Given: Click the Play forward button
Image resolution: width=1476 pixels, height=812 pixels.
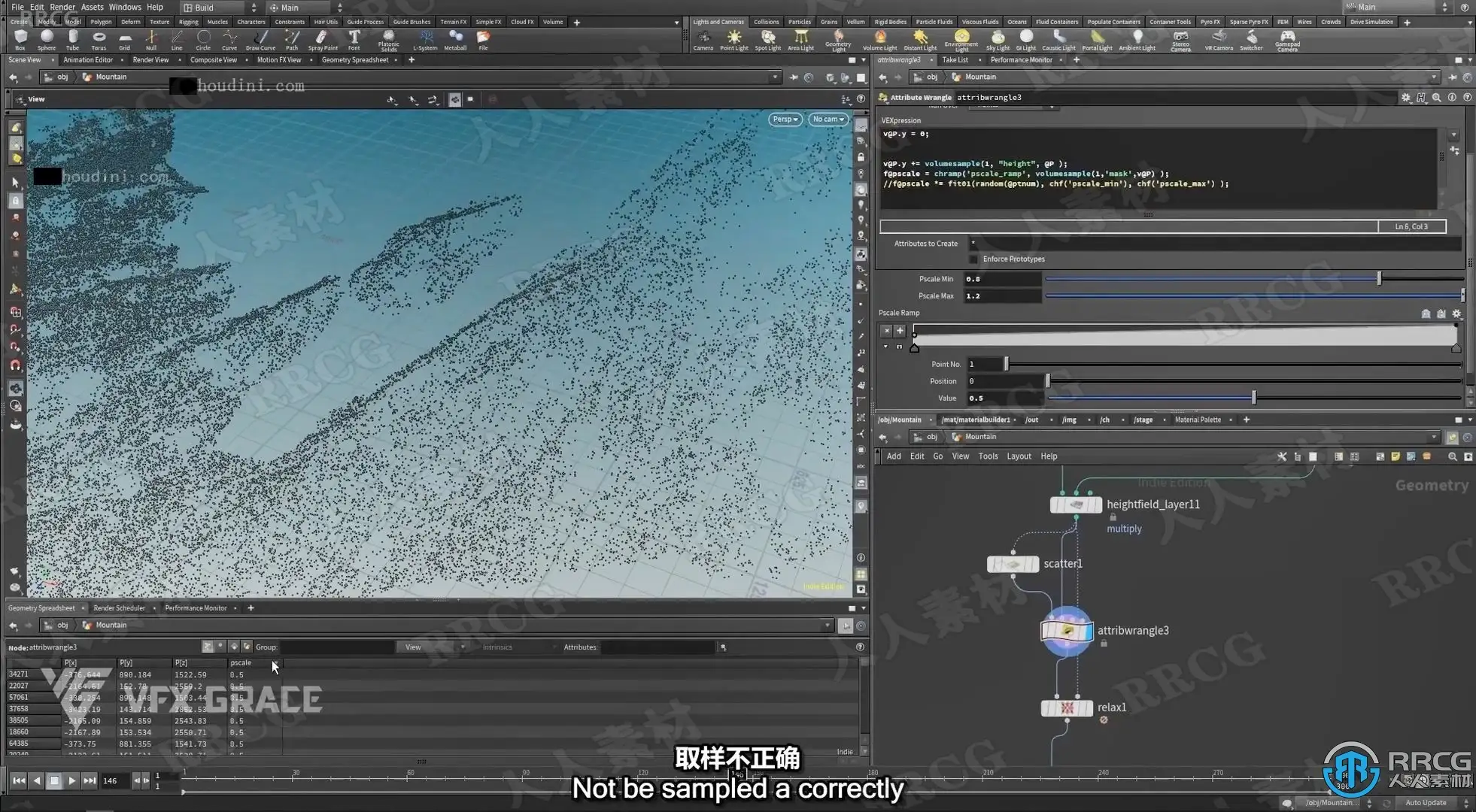Looking at the screenshot, I should tap(71, 780).
